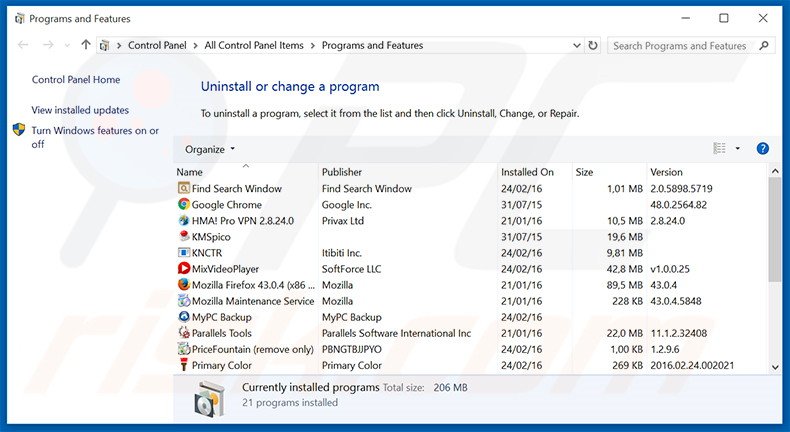Click the change view layout icon
The width and height of the screenshot is (790, 432).
(719, 148)
